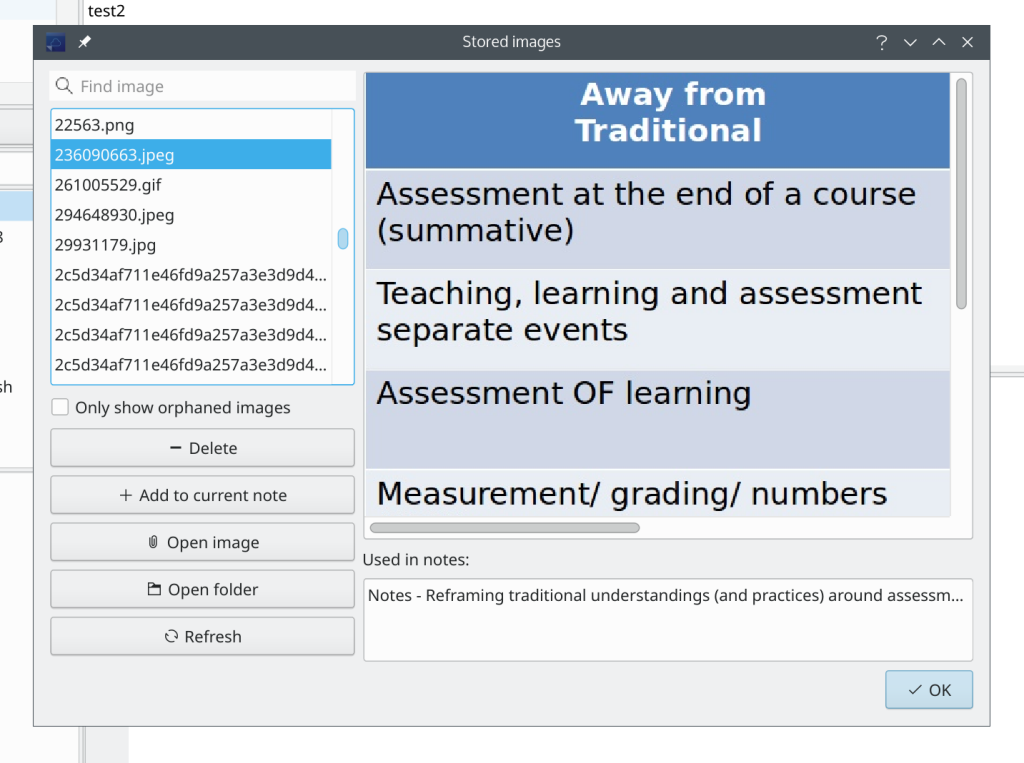The image size is (1024, 763).
Task: Click the search magnifier icon
Action: tap(65, 87)
